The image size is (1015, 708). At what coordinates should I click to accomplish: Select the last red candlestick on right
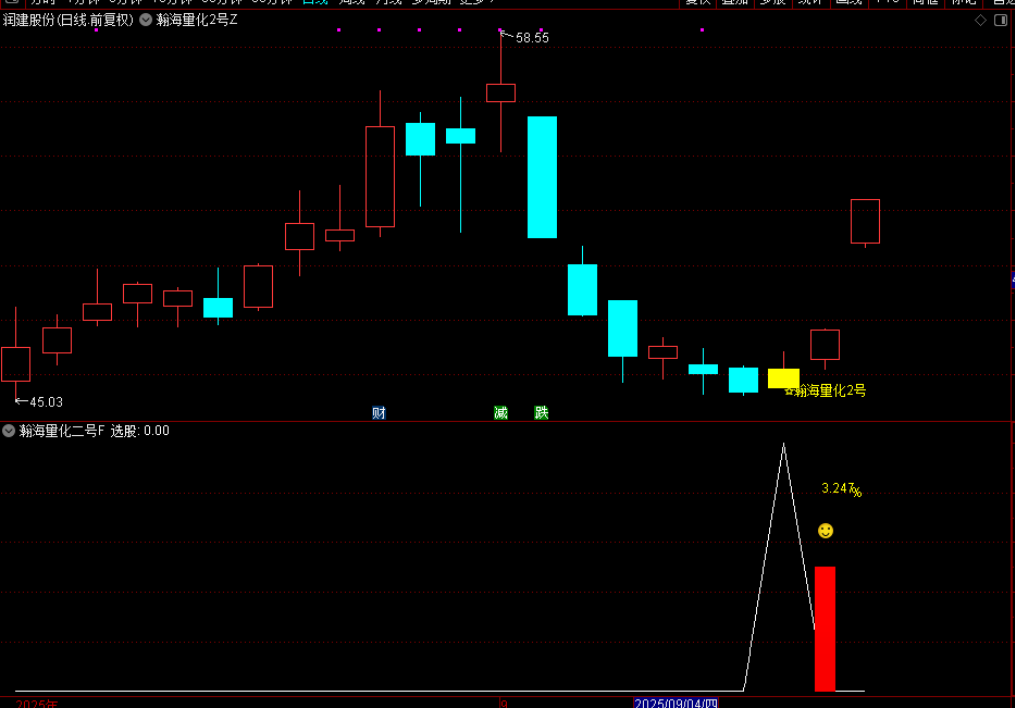click(x=865, y=221)
